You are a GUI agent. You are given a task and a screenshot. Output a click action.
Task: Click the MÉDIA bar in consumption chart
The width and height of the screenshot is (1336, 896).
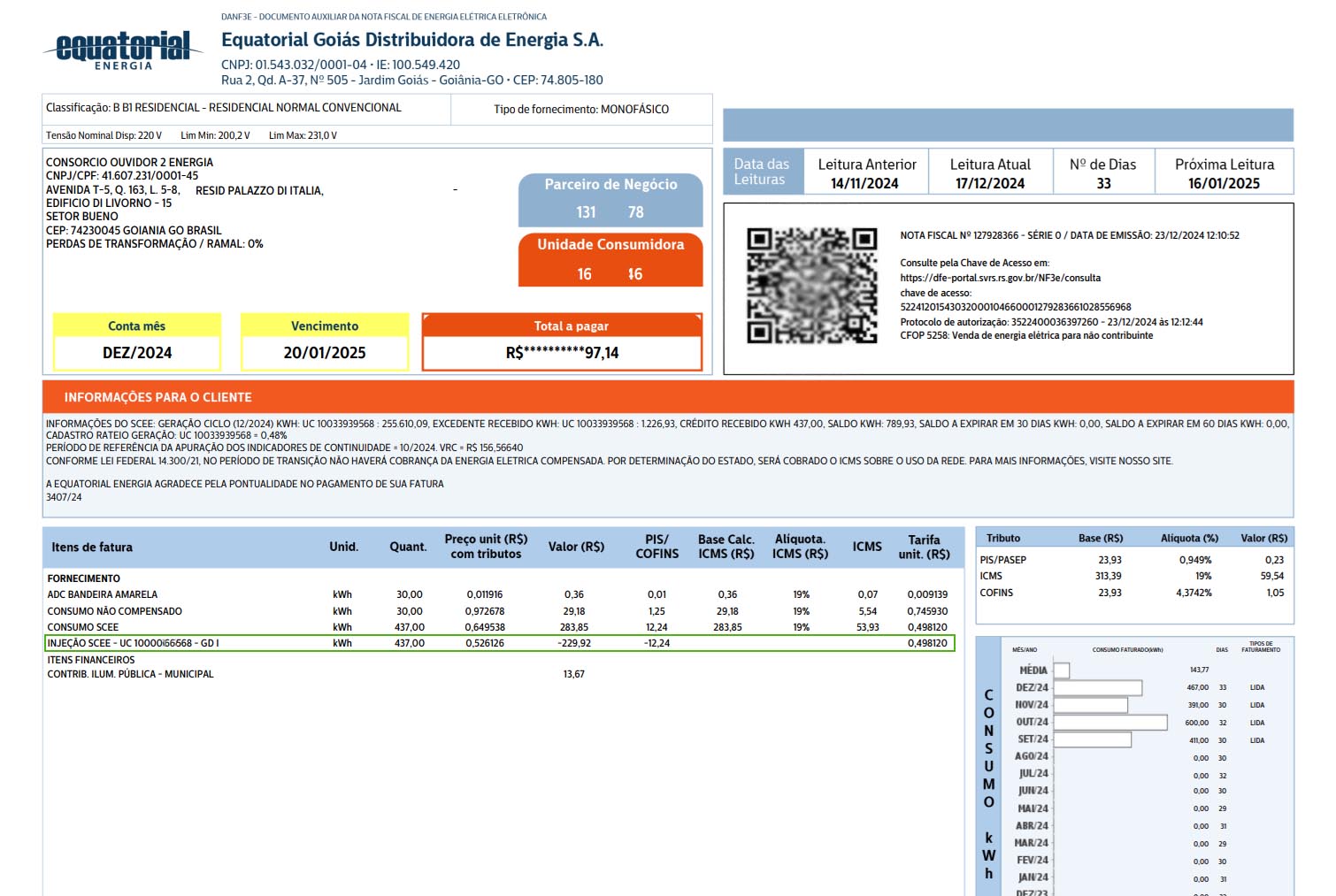[1062, 670]
